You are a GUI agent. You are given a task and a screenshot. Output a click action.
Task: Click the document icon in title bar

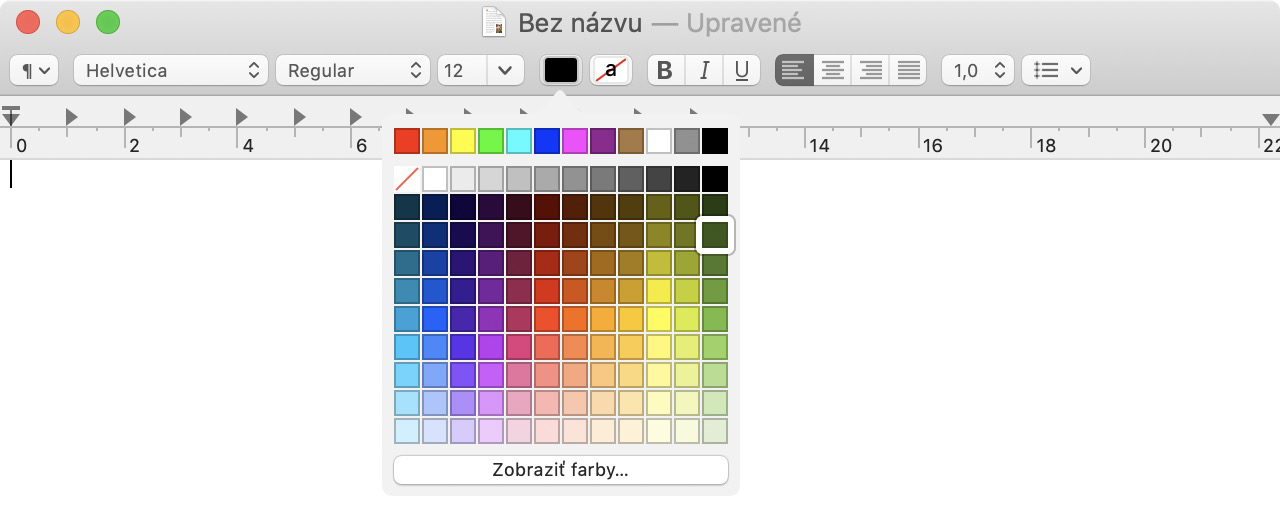(493, 22)
